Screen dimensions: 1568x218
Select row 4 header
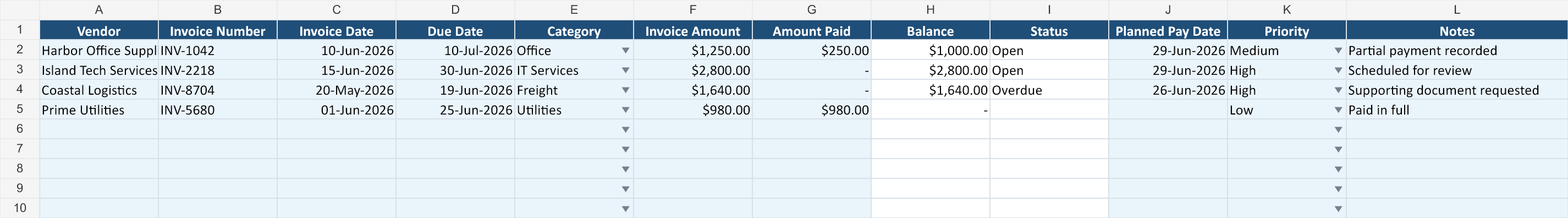(19, 90)
